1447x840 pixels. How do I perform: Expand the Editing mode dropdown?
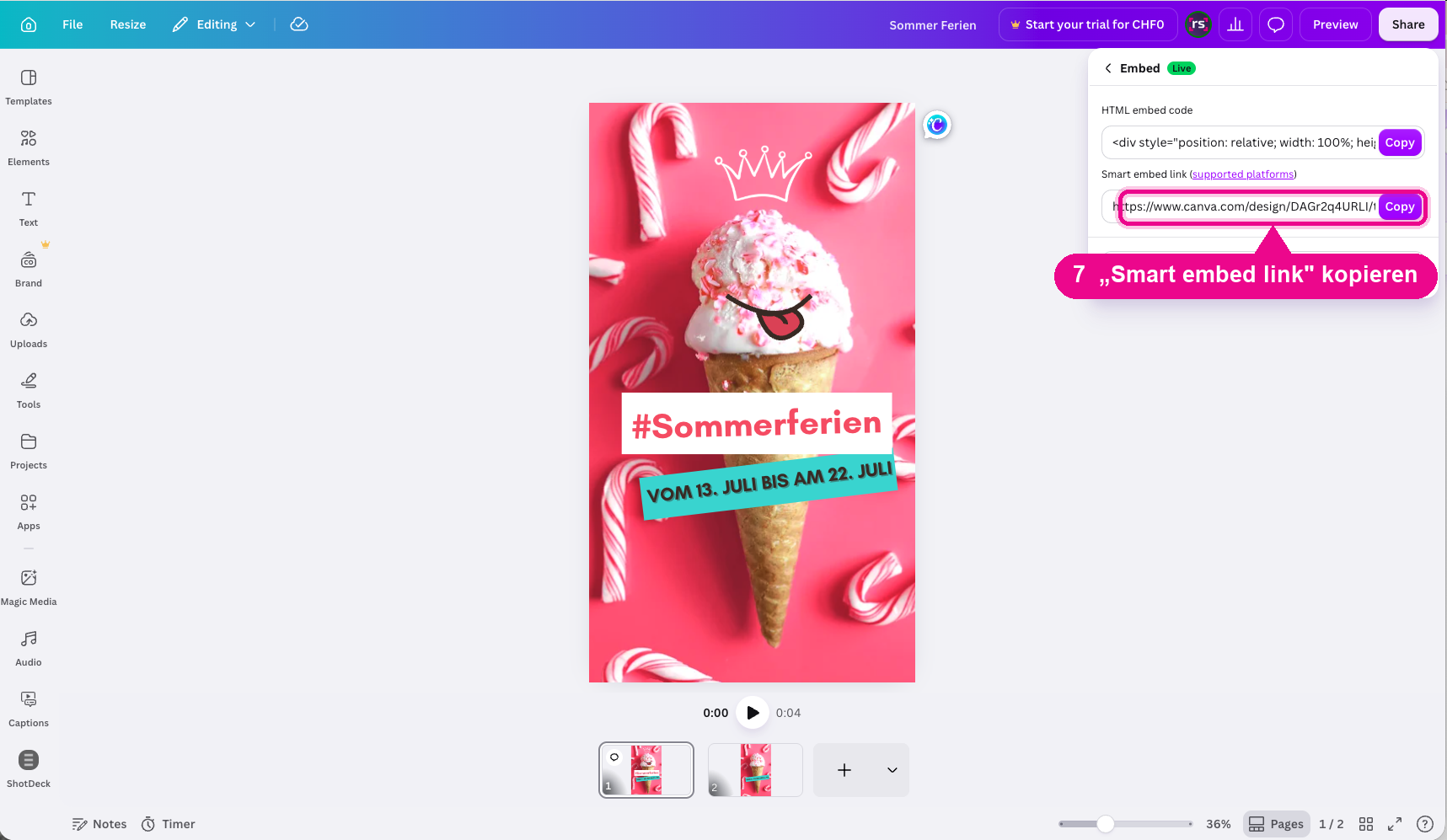[x=214, y=24]
